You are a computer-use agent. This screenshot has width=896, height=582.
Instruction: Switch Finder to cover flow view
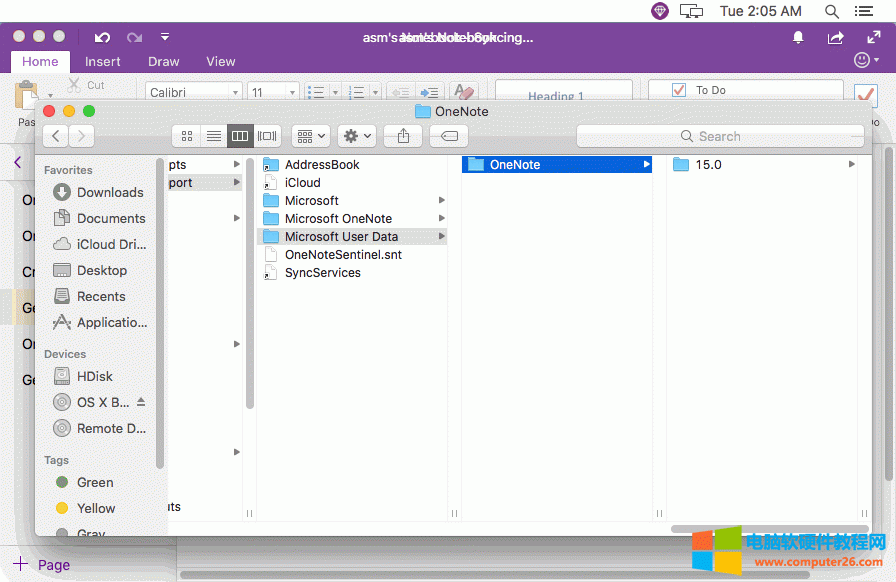(266, 136)
